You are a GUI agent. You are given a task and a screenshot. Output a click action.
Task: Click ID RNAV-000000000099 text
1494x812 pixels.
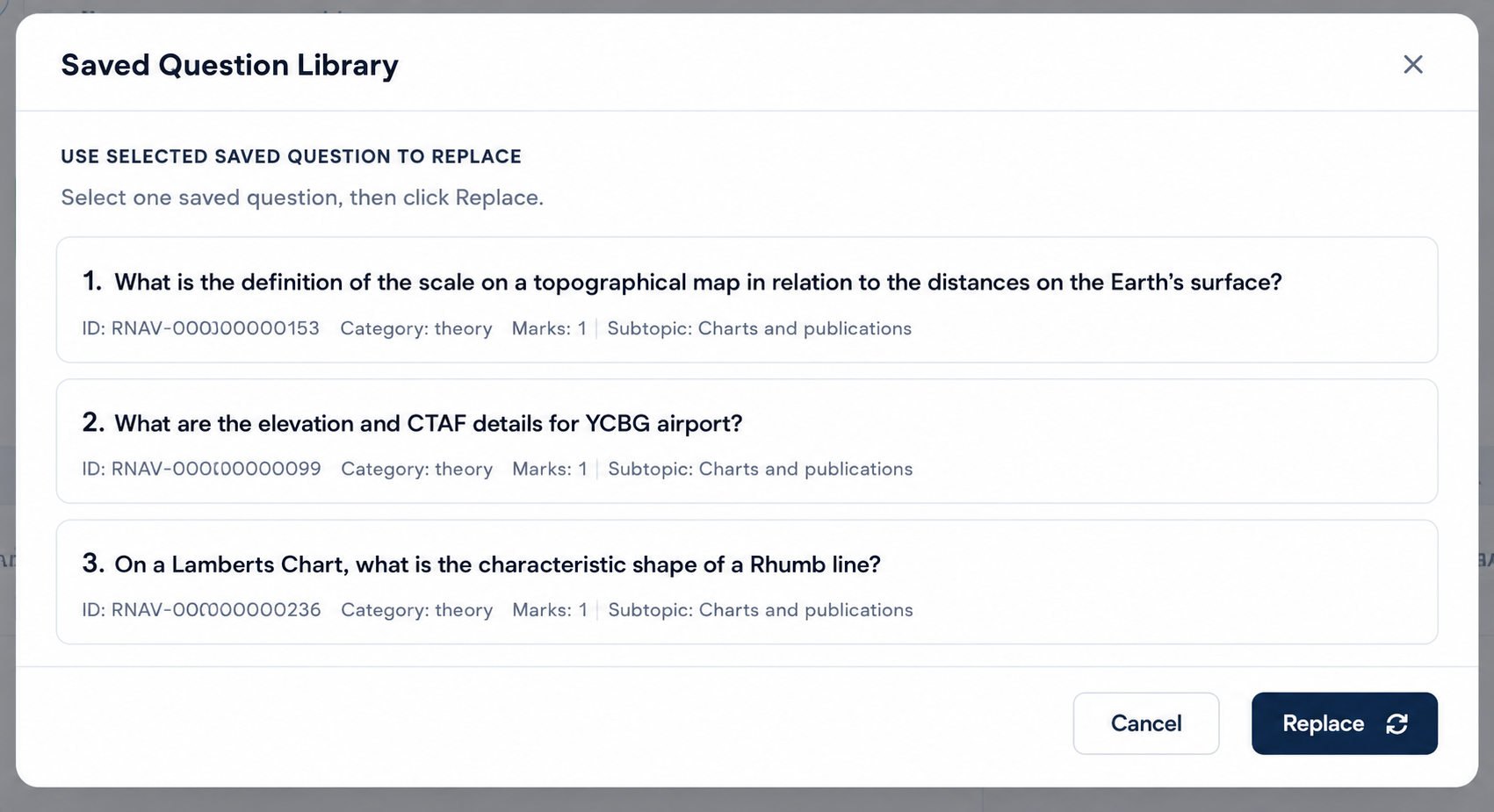point(201,469)
